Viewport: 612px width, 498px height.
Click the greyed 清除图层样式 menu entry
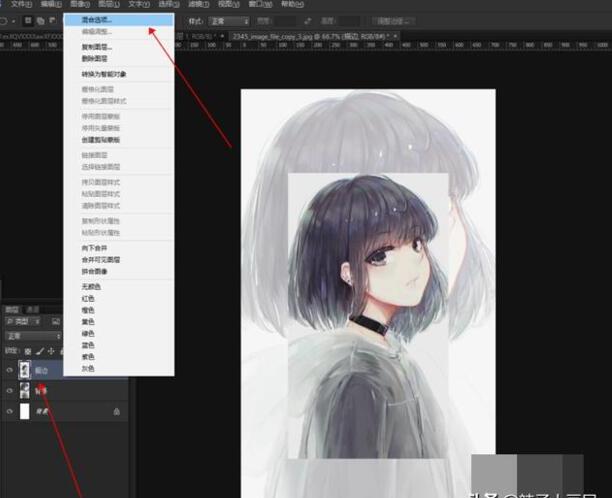(x=119, y=206)
